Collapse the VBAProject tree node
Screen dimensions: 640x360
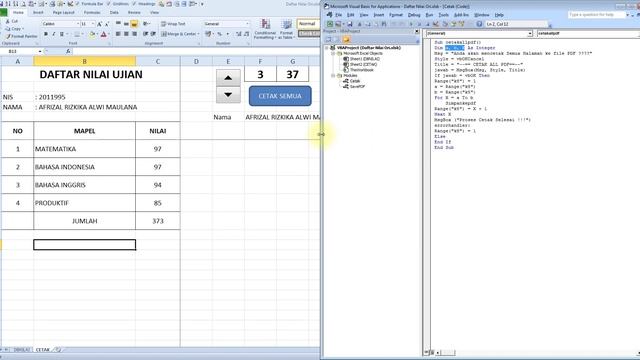pyautogui.click(x=327, y=48)
